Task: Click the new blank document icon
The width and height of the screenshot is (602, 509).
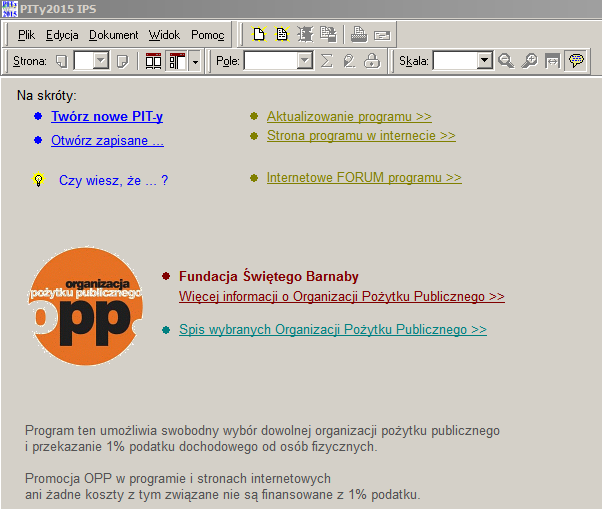Action: click(x=259, y=35)
